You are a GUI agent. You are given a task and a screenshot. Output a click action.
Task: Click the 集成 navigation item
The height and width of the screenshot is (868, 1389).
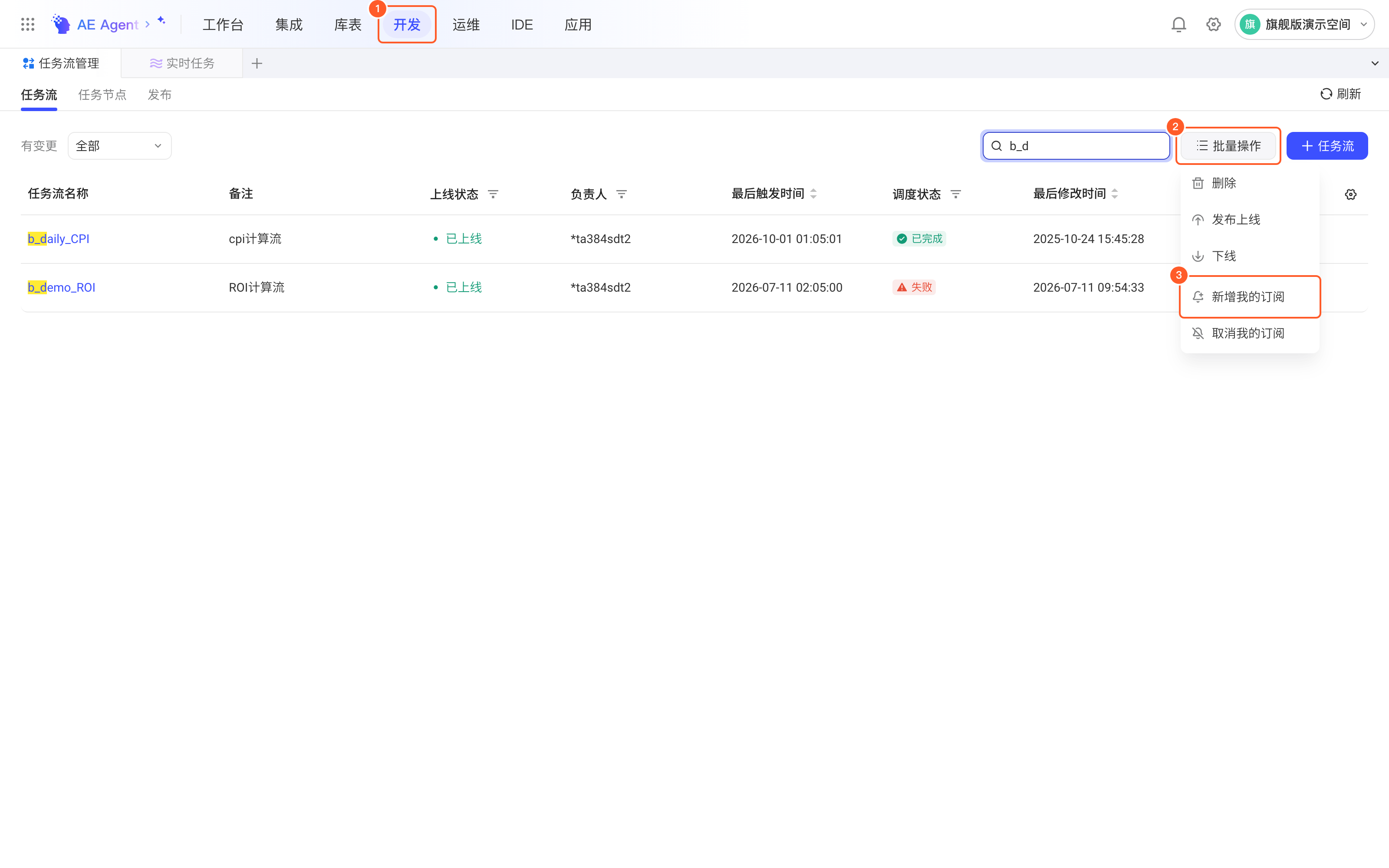tap(289, 25)
